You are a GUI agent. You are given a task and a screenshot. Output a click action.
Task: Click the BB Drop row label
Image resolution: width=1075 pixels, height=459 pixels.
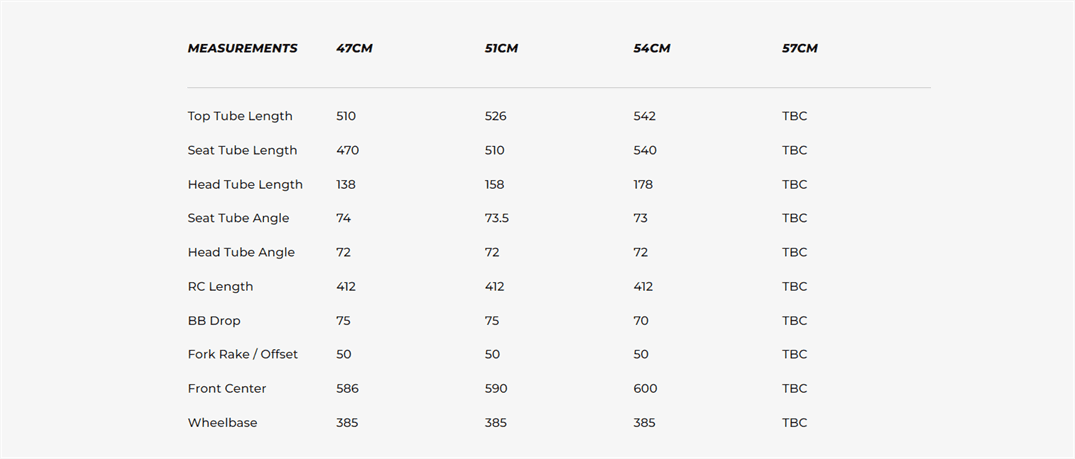(x=214, y=321)
